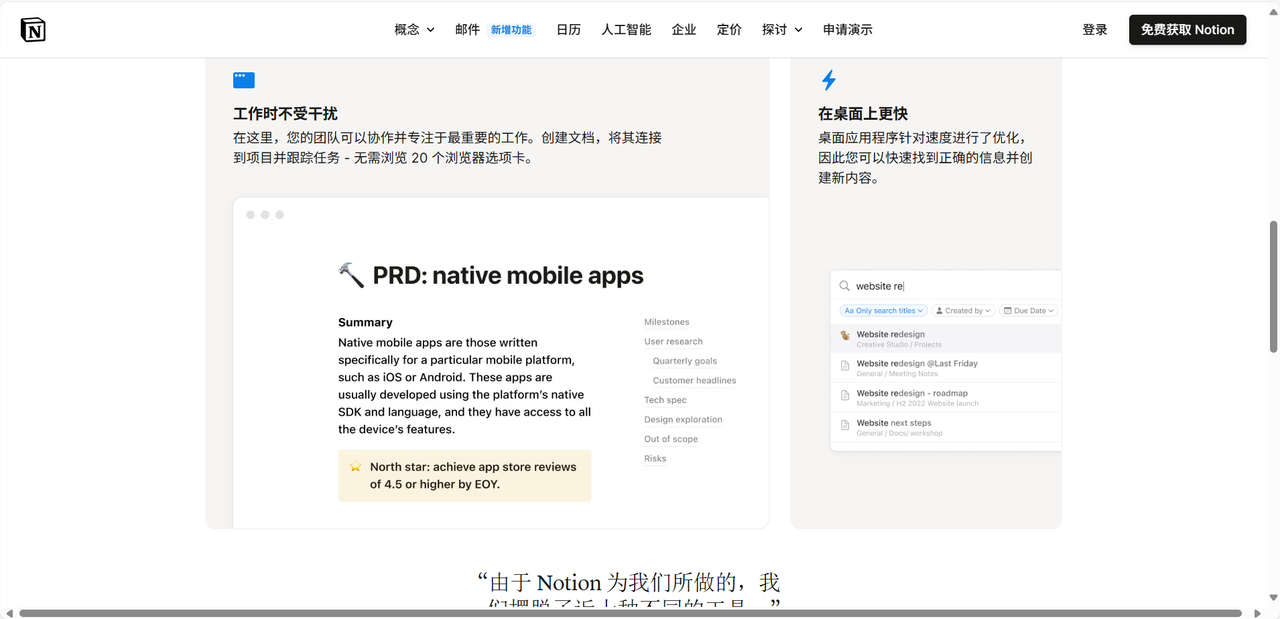Viewport: 1280px width, 619px height.
Task: Click the 免费获取 Notion button
Action: (x=1188, y=30)
